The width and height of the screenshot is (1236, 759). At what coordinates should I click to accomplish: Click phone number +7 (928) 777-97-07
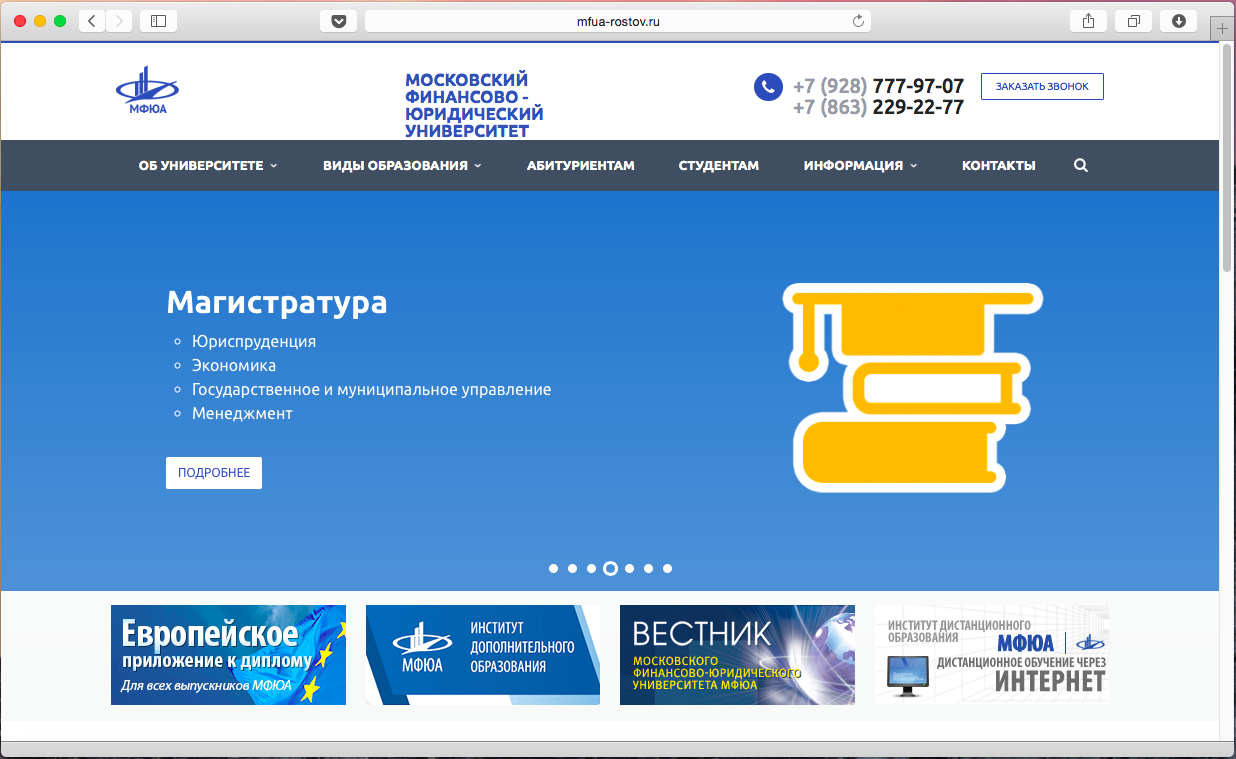click(x=878, y=86)
